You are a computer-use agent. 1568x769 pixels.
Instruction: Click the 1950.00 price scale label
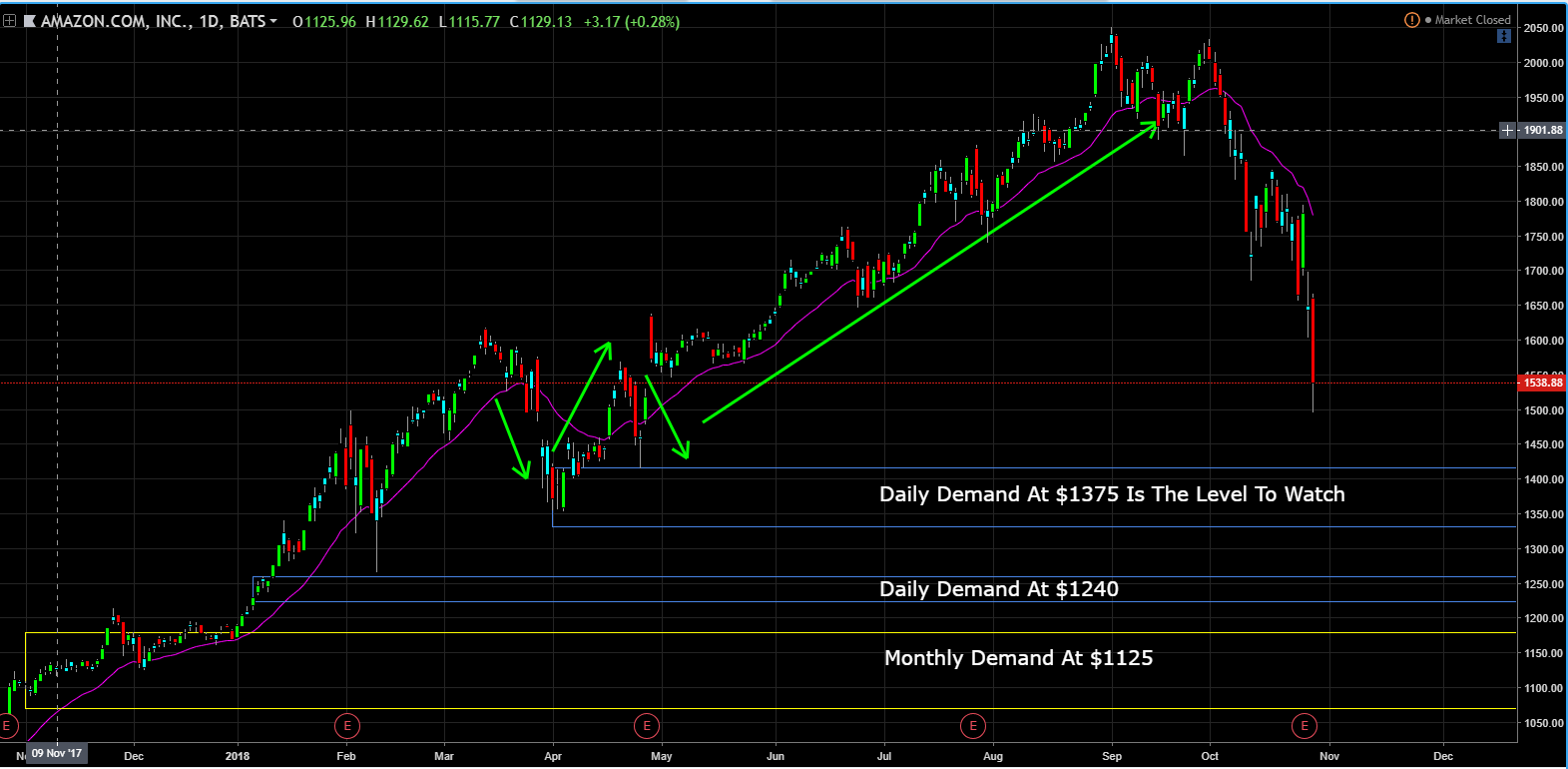pos(1543,98)
